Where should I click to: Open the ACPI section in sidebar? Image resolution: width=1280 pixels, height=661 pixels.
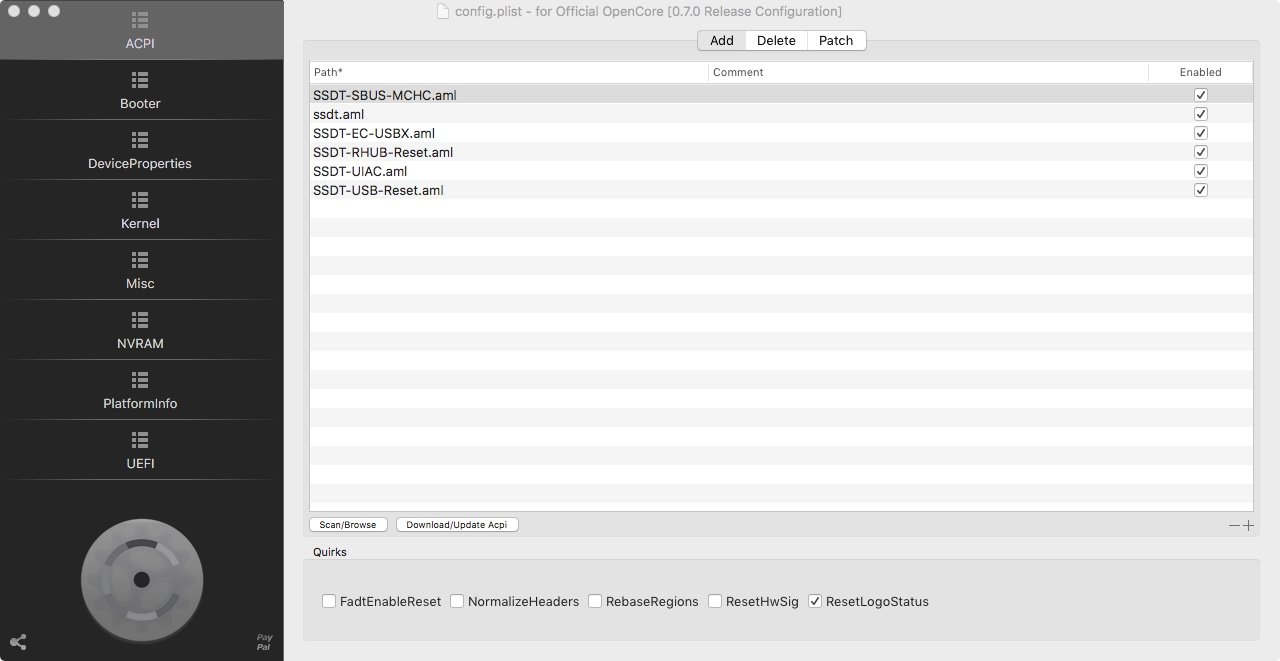click(140, 31)
